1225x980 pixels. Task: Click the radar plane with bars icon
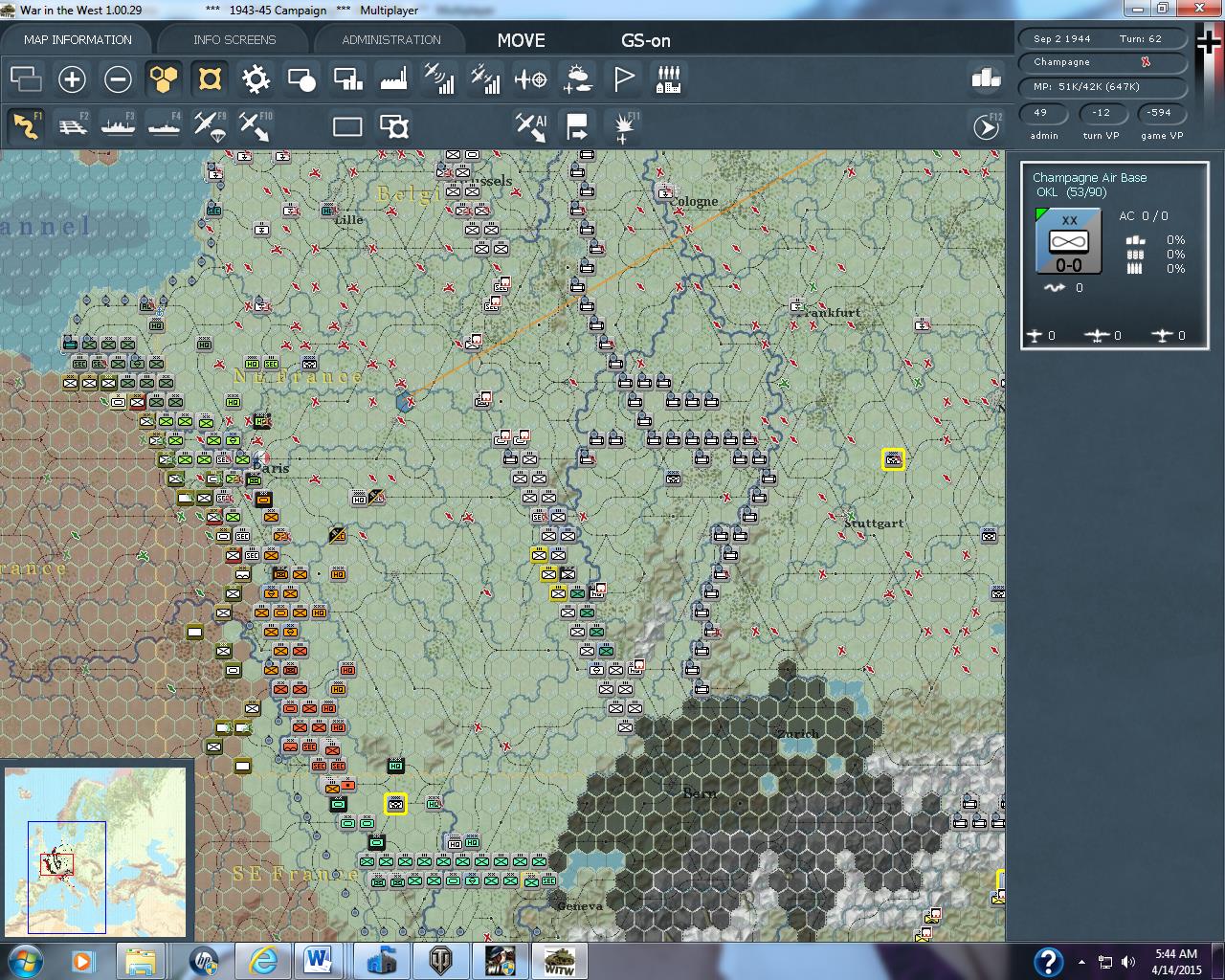click(439, 79)
